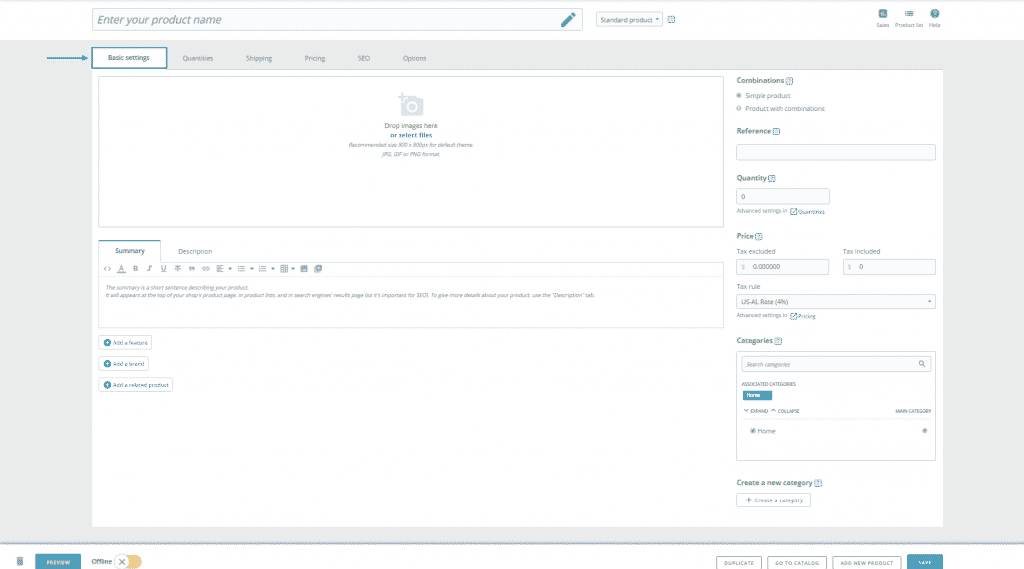Screen dimensions: 1024x569
Task: Apply underline formatting in summary editor
Action: coord(163,268)
